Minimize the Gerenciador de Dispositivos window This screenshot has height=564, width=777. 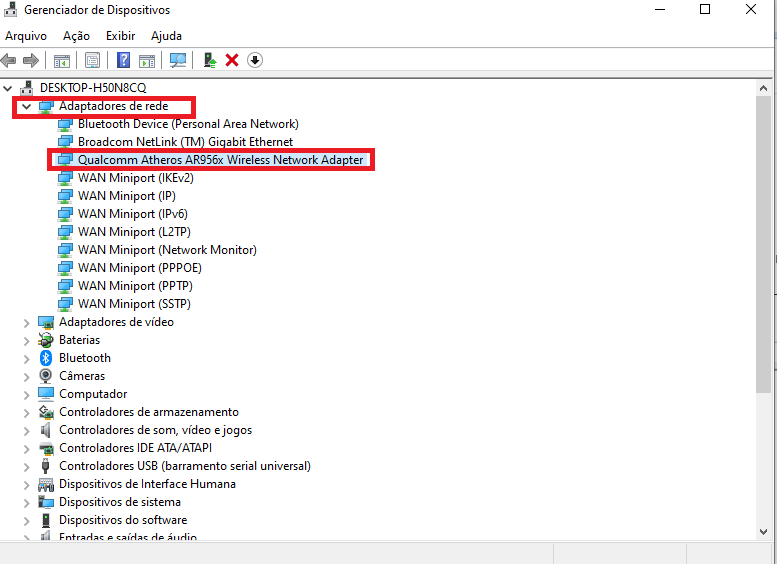[x=660, y=9]
